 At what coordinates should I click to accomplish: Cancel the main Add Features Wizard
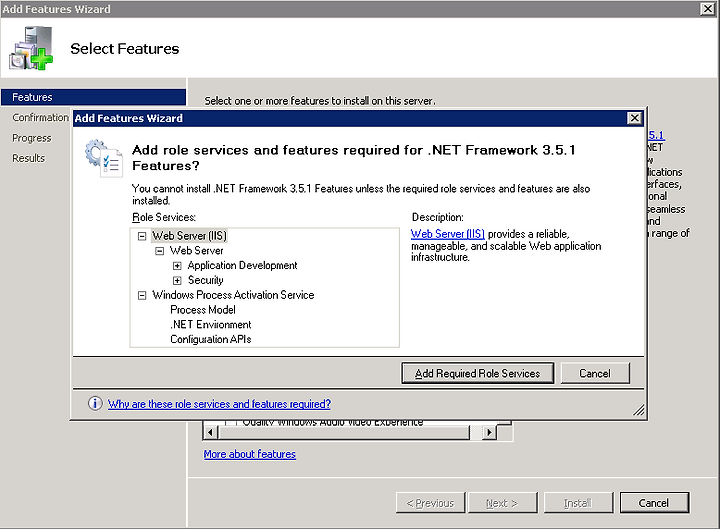tap(654, 503)
